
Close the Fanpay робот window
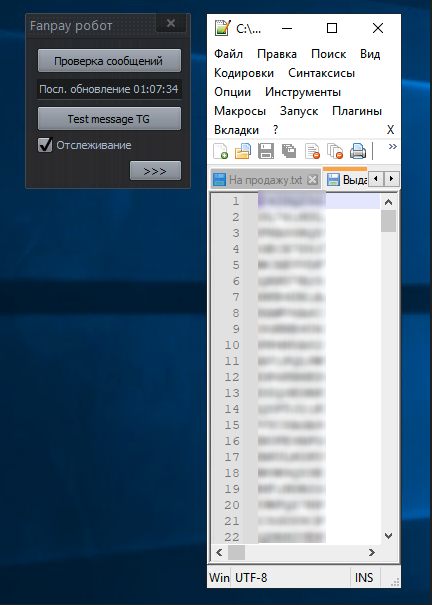[171, 24]
